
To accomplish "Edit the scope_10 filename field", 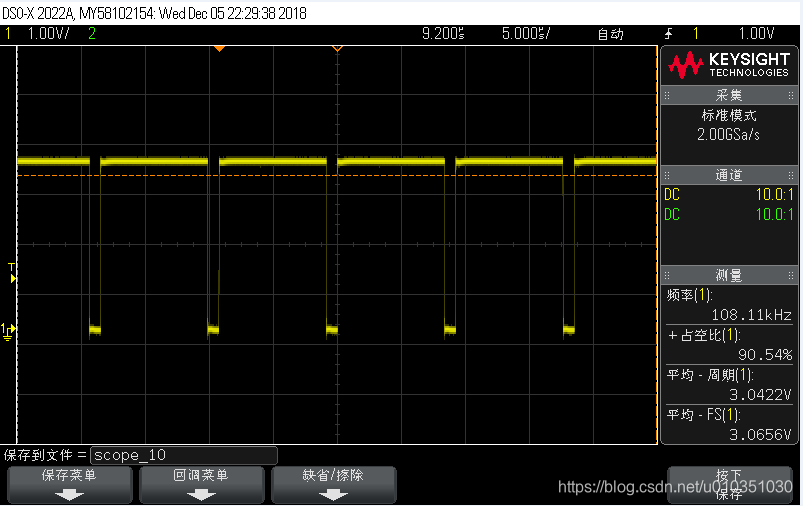I will pos(184,455).
